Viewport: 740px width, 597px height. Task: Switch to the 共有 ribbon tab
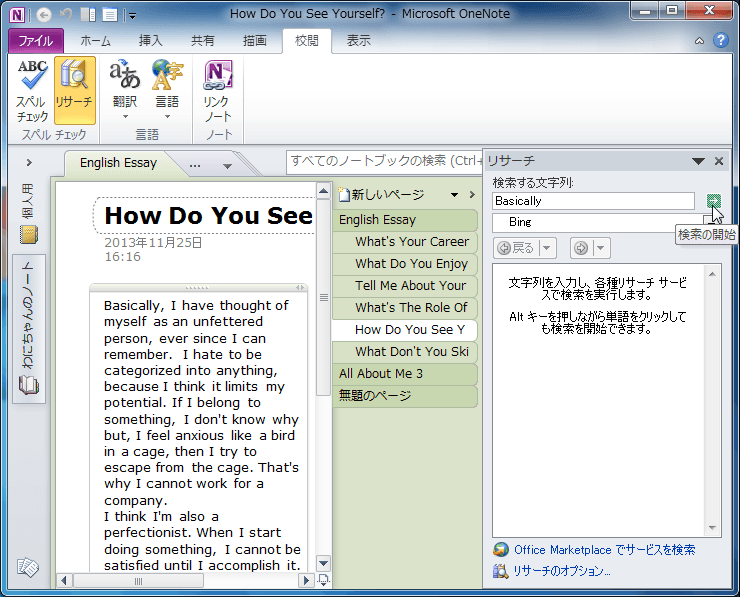click(x=202, y=41)
